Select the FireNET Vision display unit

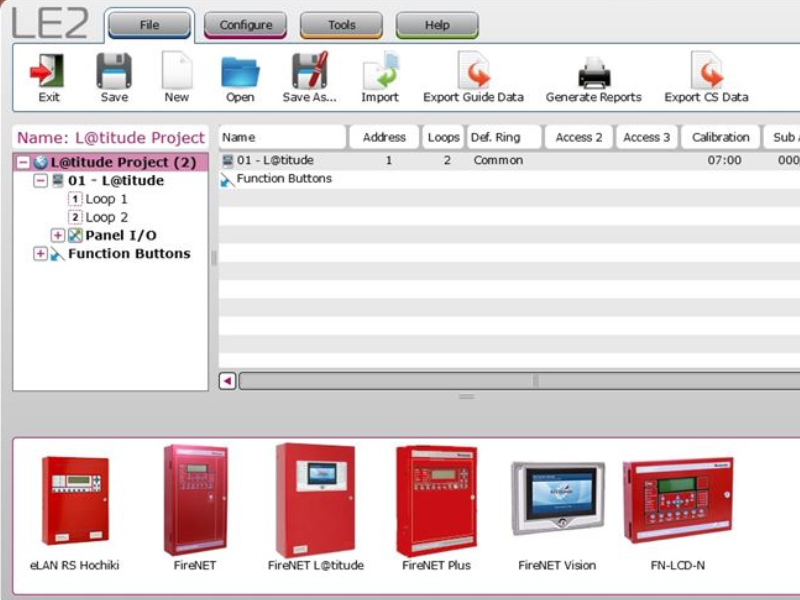[558, 498]
